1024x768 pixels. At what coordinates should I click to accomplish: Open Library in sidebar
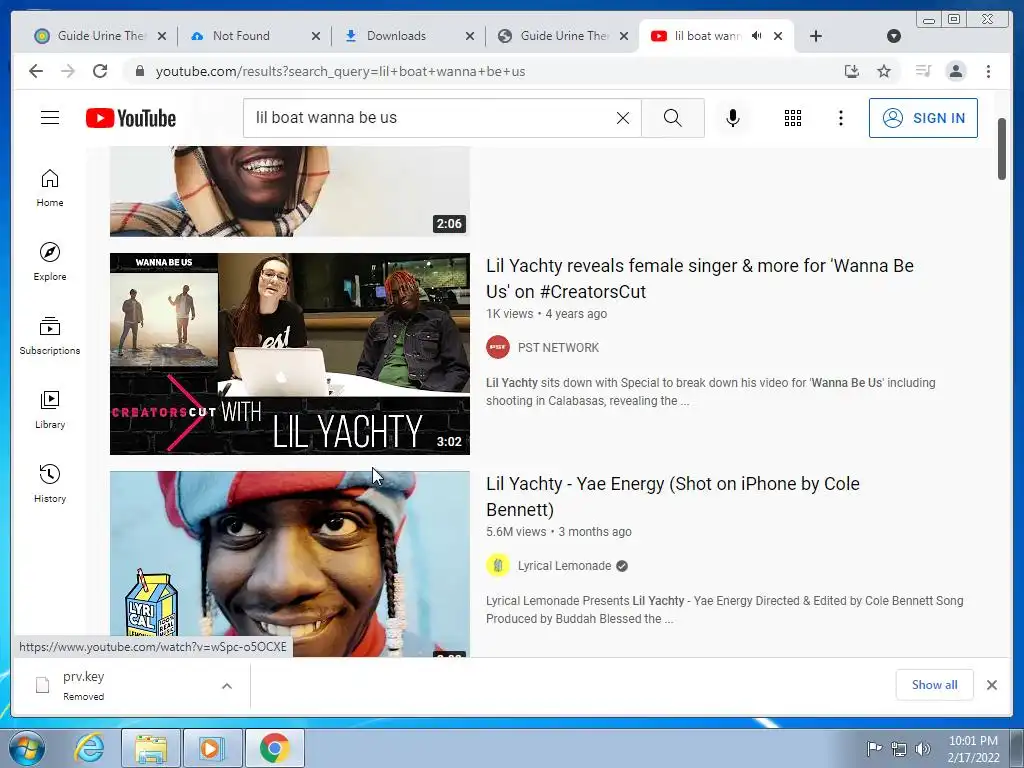[50, 409]
